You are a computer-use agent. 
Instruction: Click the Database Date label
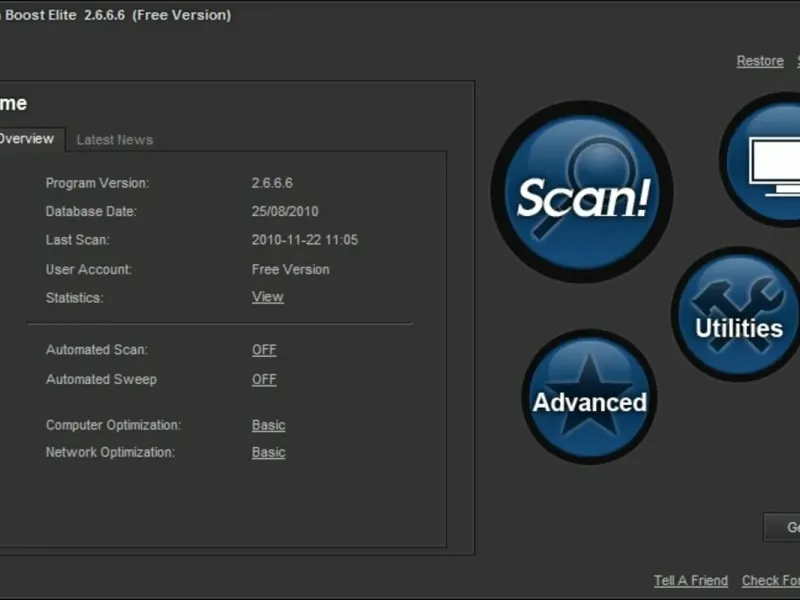click(91, 211)
